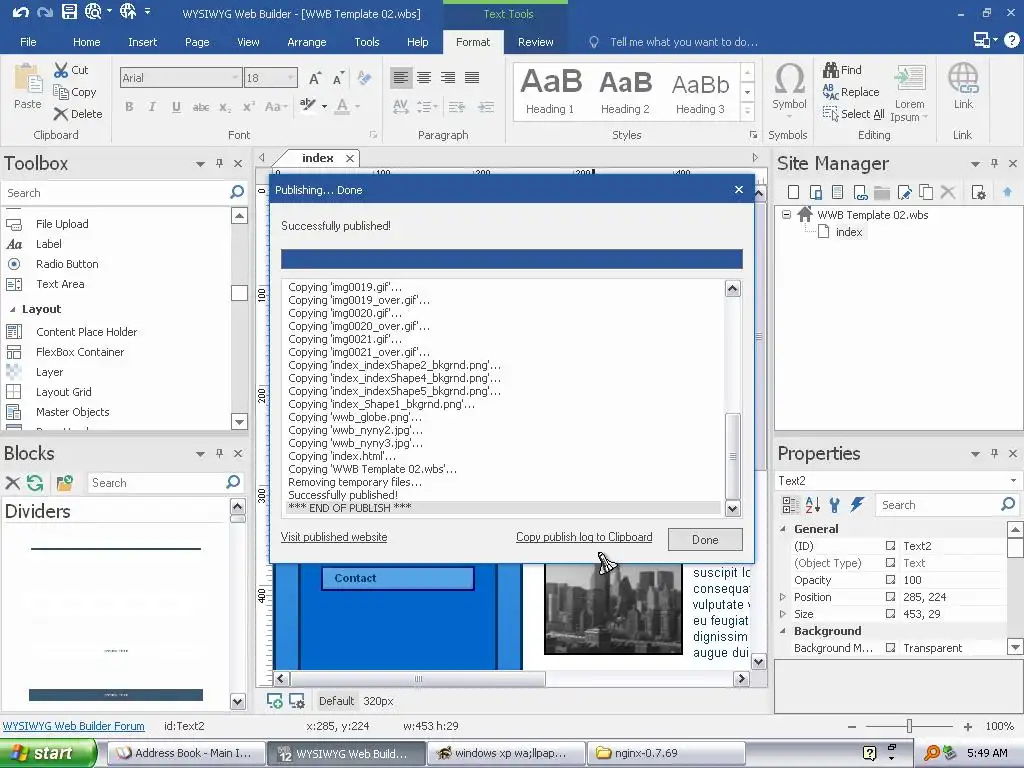Align text left in Paragraph group
The height and width of the screenshot is (768, 1024).
click(x=400, y=78)
